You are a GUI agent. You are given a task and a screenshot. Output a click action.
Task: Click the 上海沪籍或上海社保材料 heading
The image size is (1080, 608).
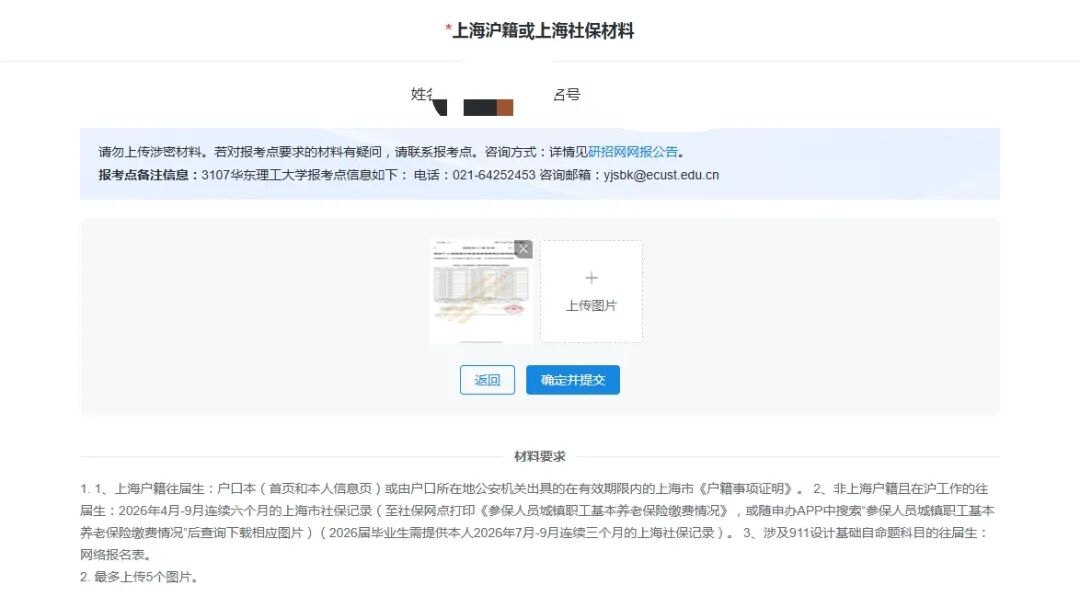coord(543,31)
